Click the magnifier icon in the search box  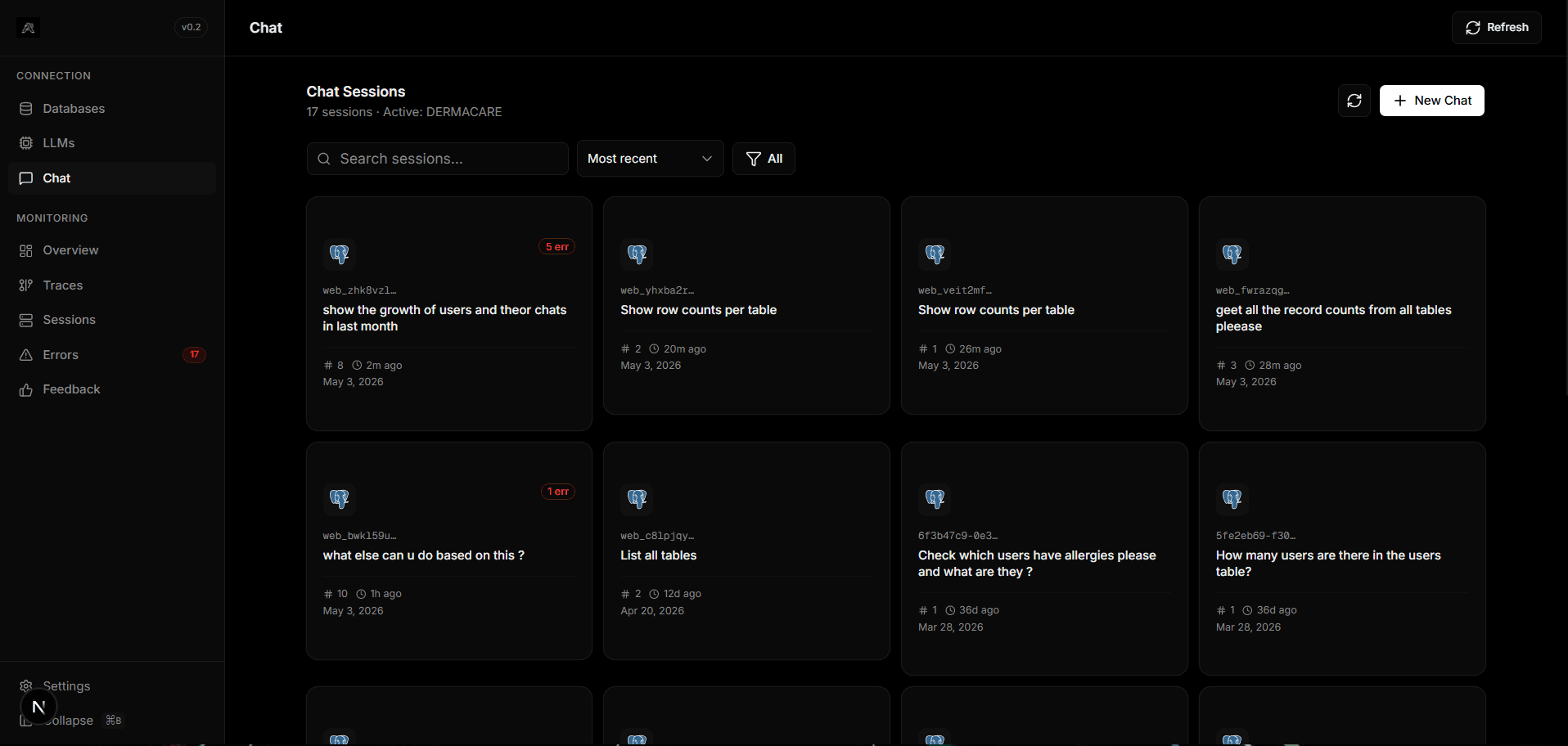point(324,159)
